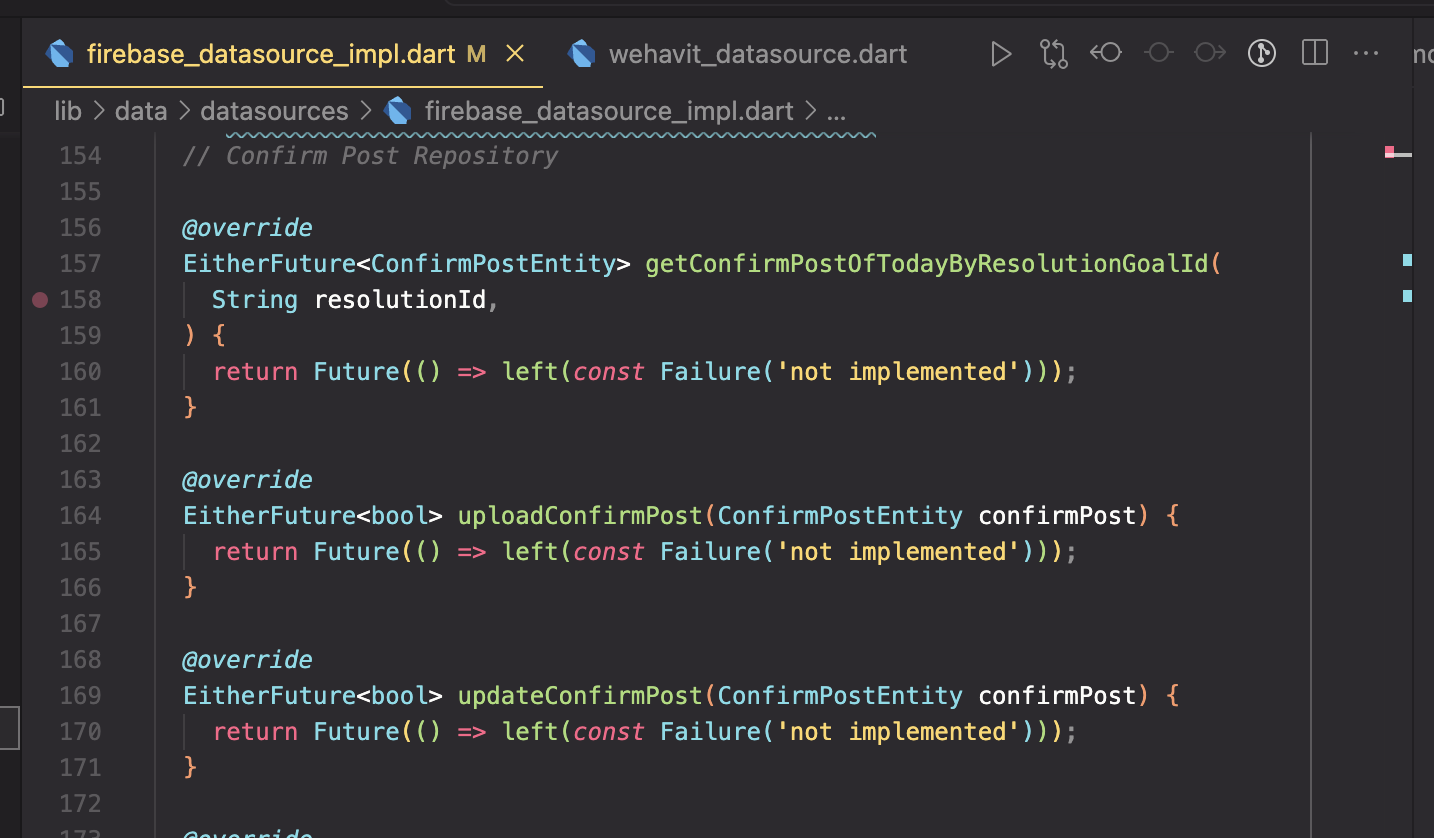Click the Dart icon on firebase tab

60,54
